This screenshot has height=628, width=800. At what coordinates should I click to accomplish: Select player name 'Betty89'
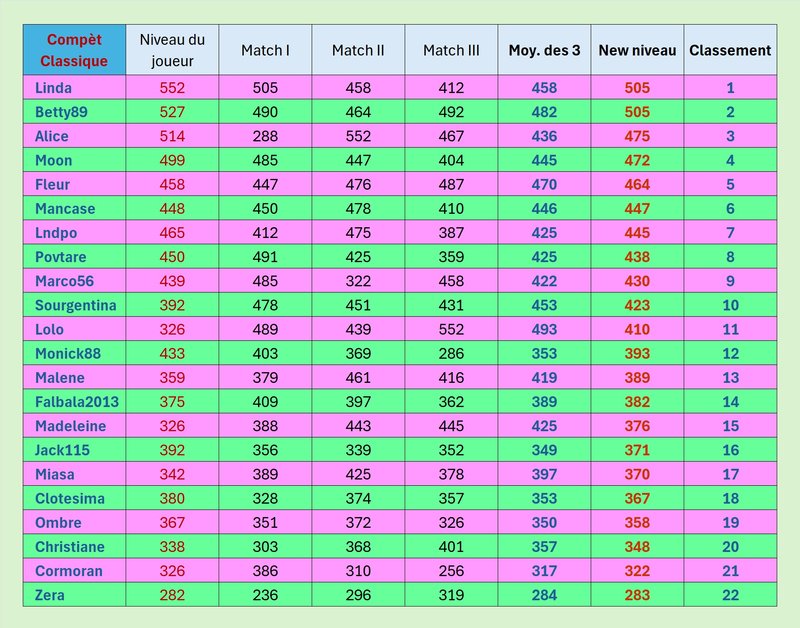[61, 112]
